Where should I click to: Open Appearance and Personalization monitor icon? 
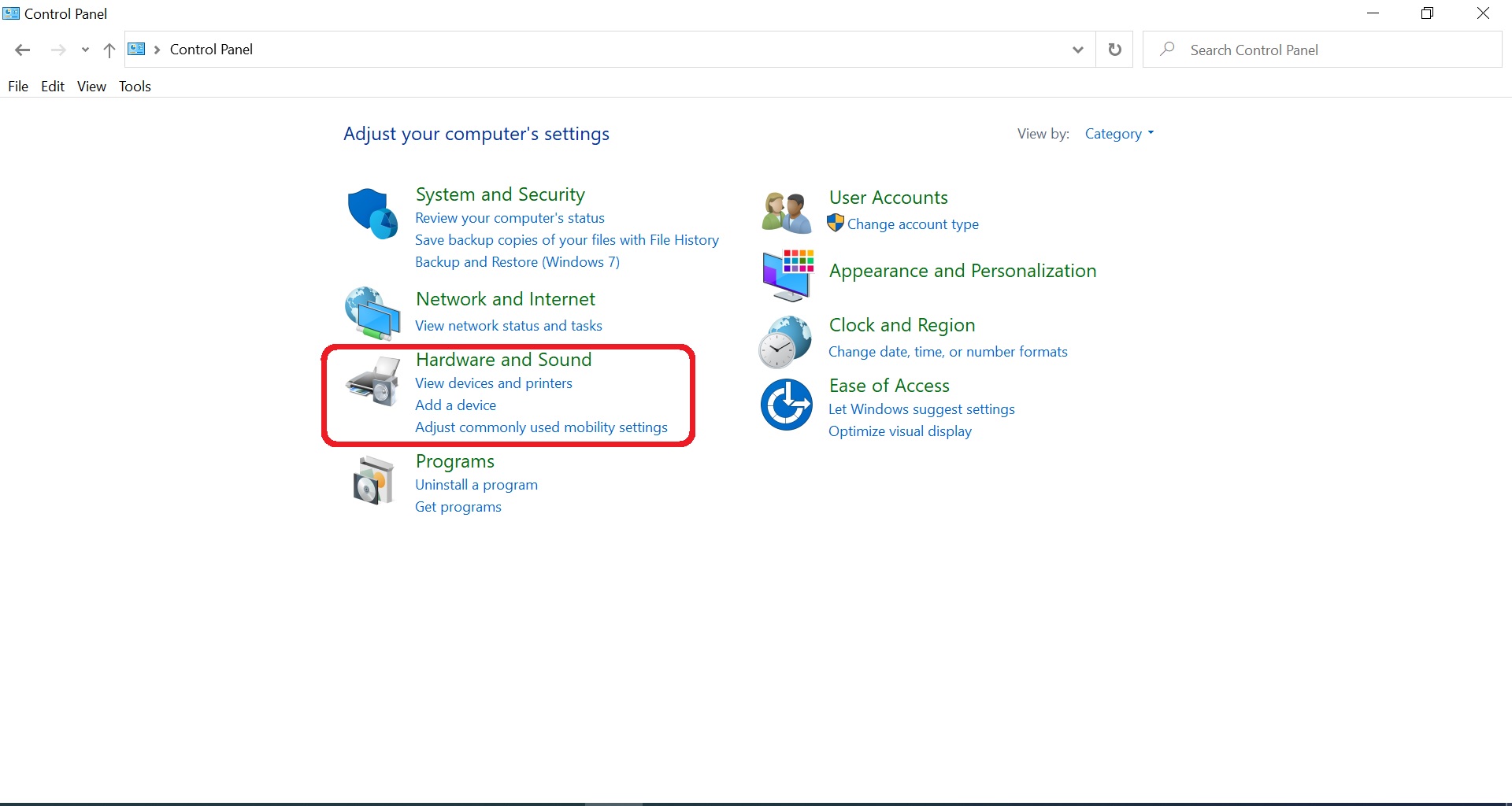tap(787, 275)
